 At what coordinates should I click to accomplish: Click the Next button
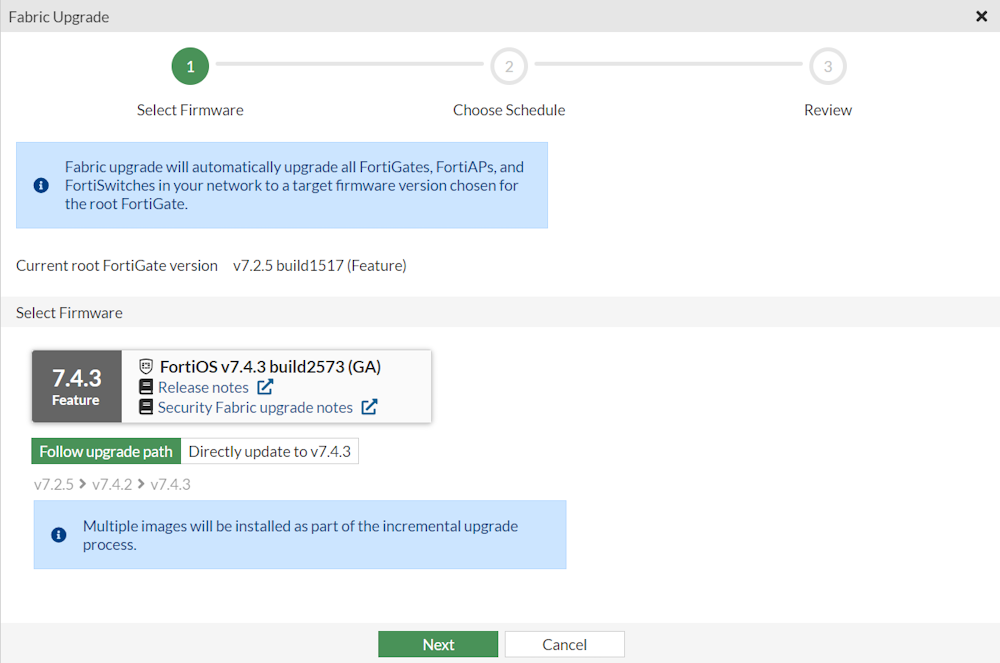(438, 645)
